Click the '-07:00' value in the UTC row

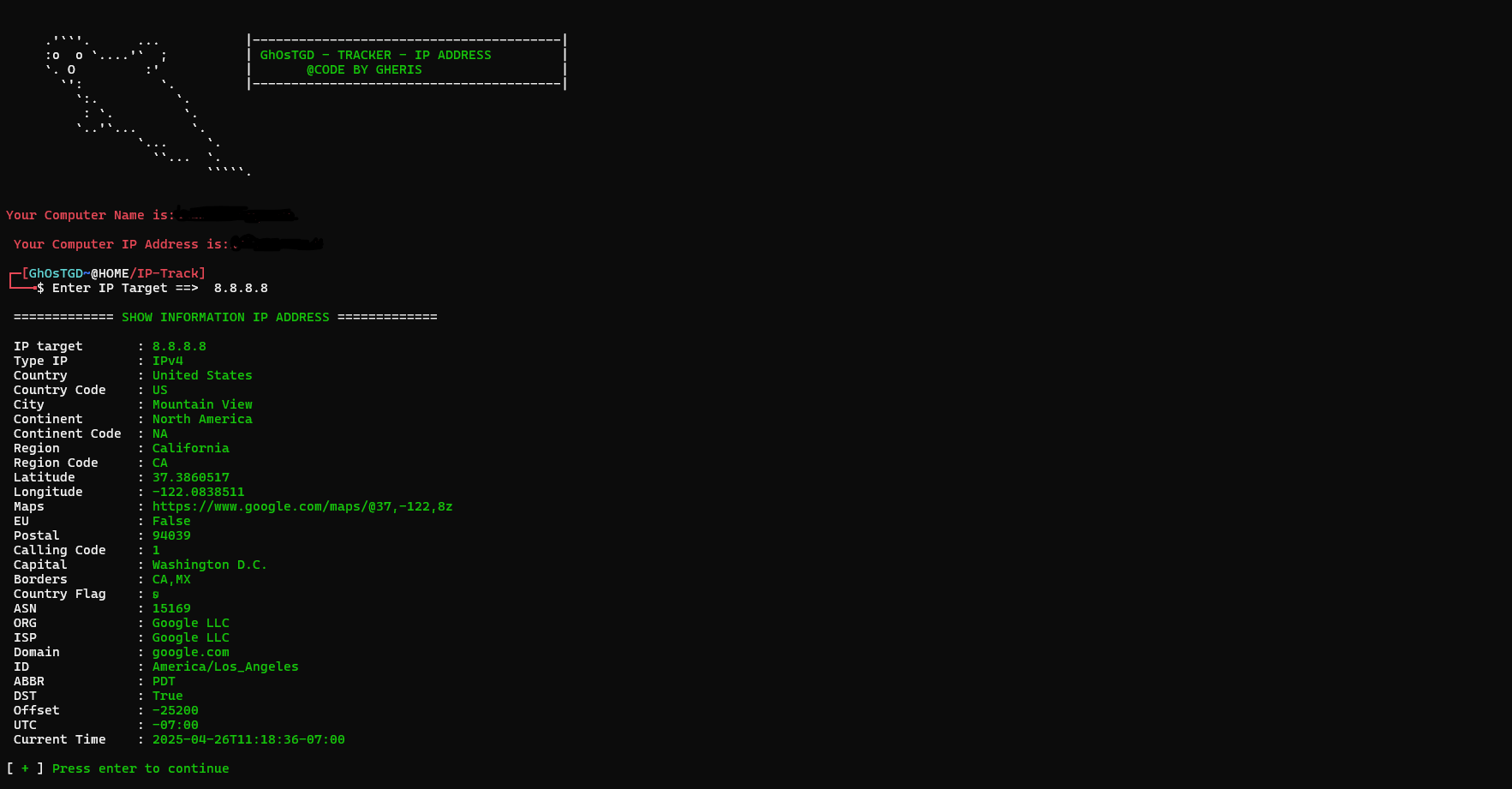pos(176,725)
